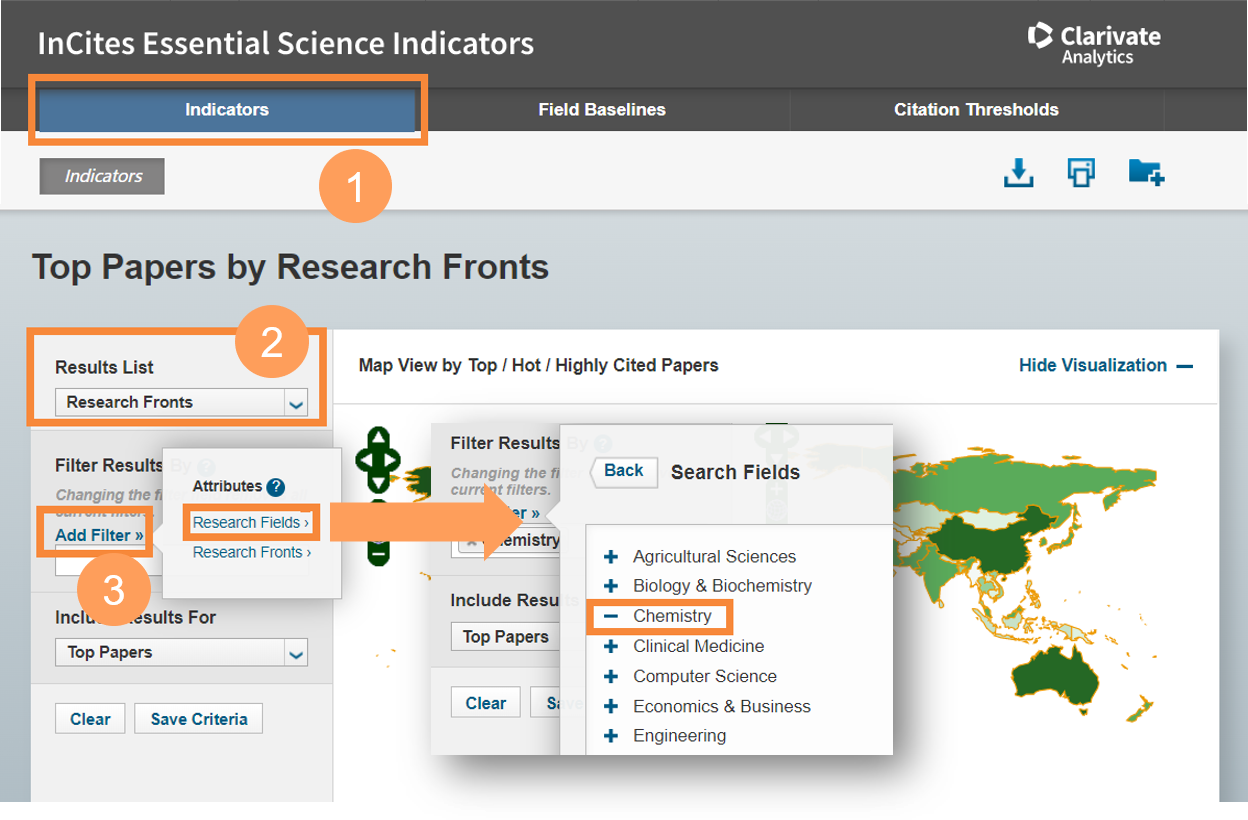Expand Agricultural Sciences with its plus icon
The height and width of the screenshot is (820, 1248).
coord(611,557)
